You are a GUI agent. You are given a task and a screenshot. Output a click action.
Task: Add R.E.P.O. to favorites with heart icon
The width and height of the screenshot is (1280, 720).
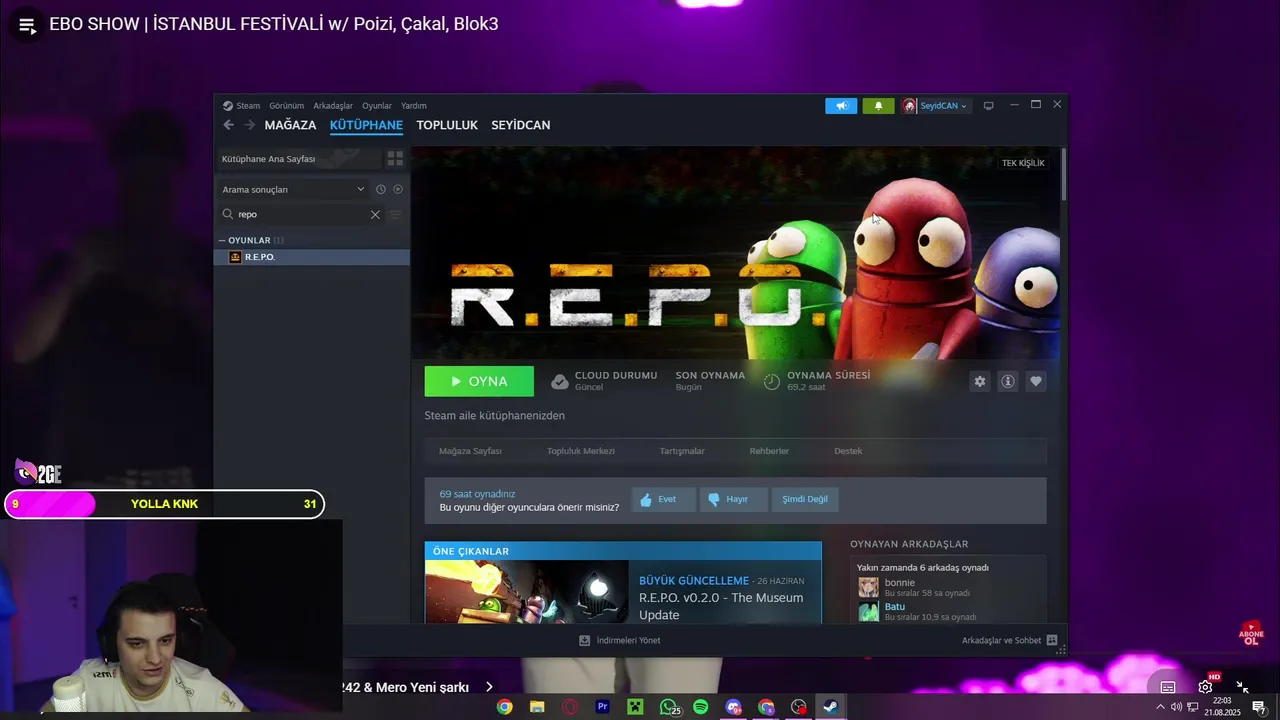(1036, 381)
